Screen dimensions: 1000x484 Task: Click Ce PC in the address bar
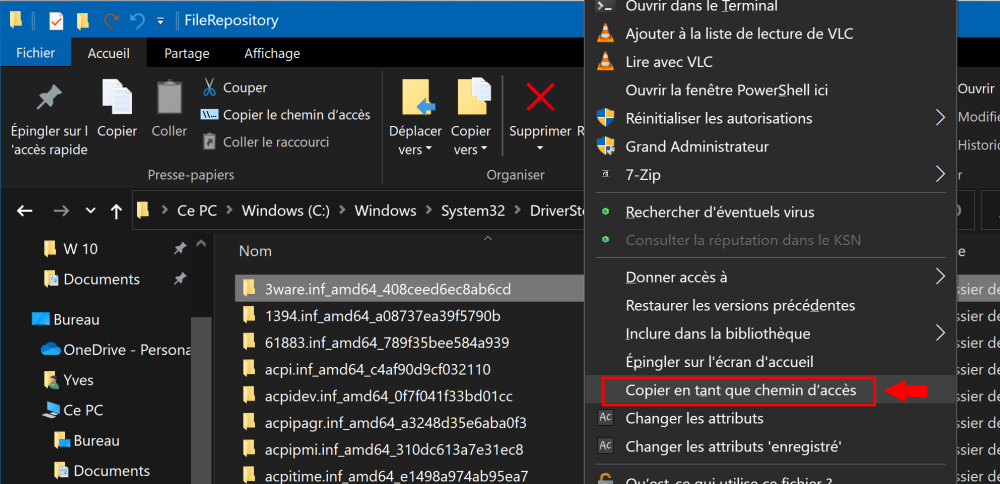point(197,210)
